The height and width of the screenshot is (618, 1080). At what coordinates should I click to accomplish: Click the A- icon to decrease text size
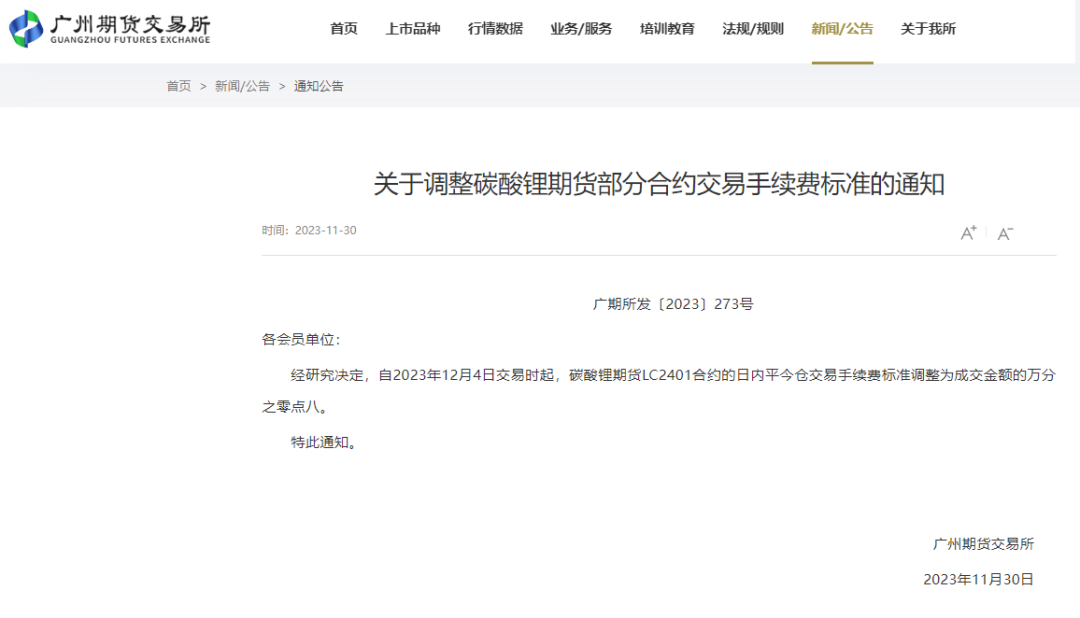[x=1004, y=232]
